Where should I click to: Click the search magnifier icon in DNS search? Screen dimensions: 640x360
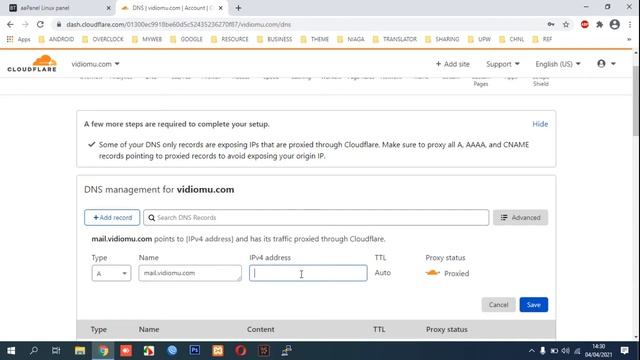pos(151,218)
